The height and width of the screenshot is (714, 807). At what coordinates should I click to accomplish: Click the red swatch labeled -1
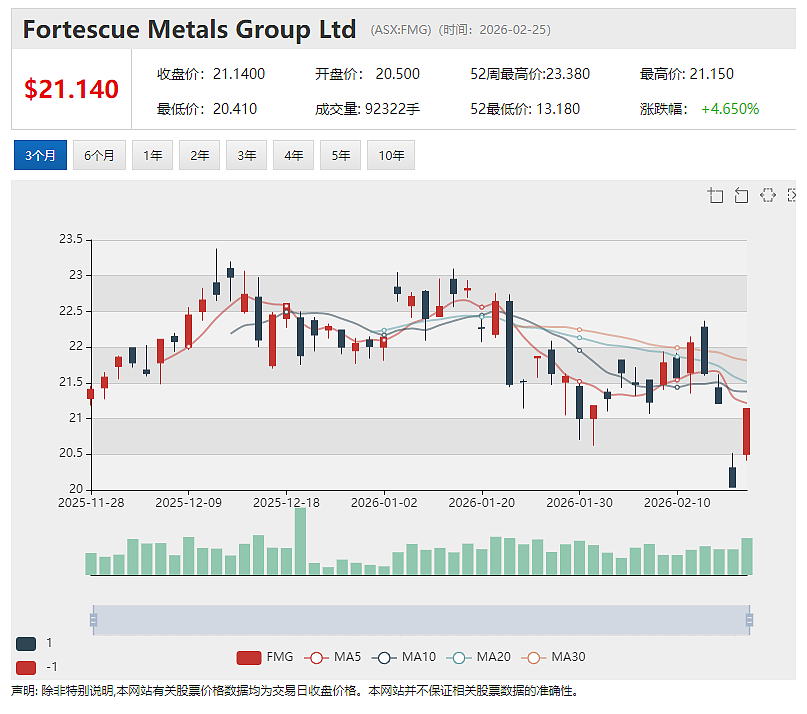click(26, 668)
